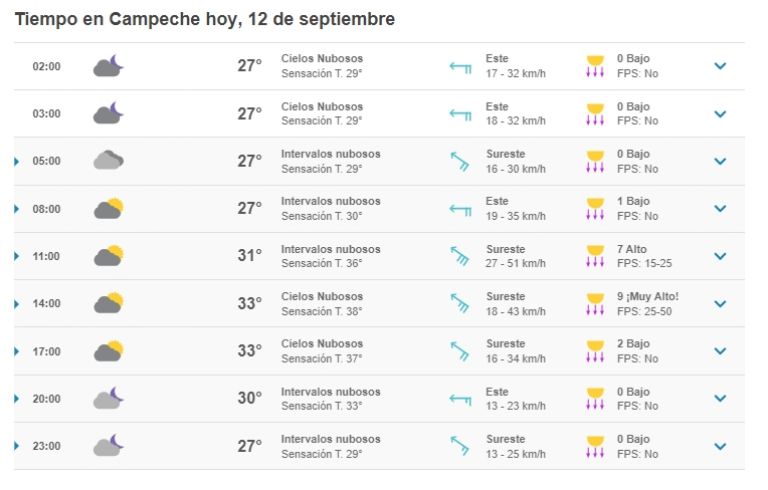Toggle the blue triangle beside 05:00
The image size is (768, 490).
pyautogui.click(x=17, y=161)
